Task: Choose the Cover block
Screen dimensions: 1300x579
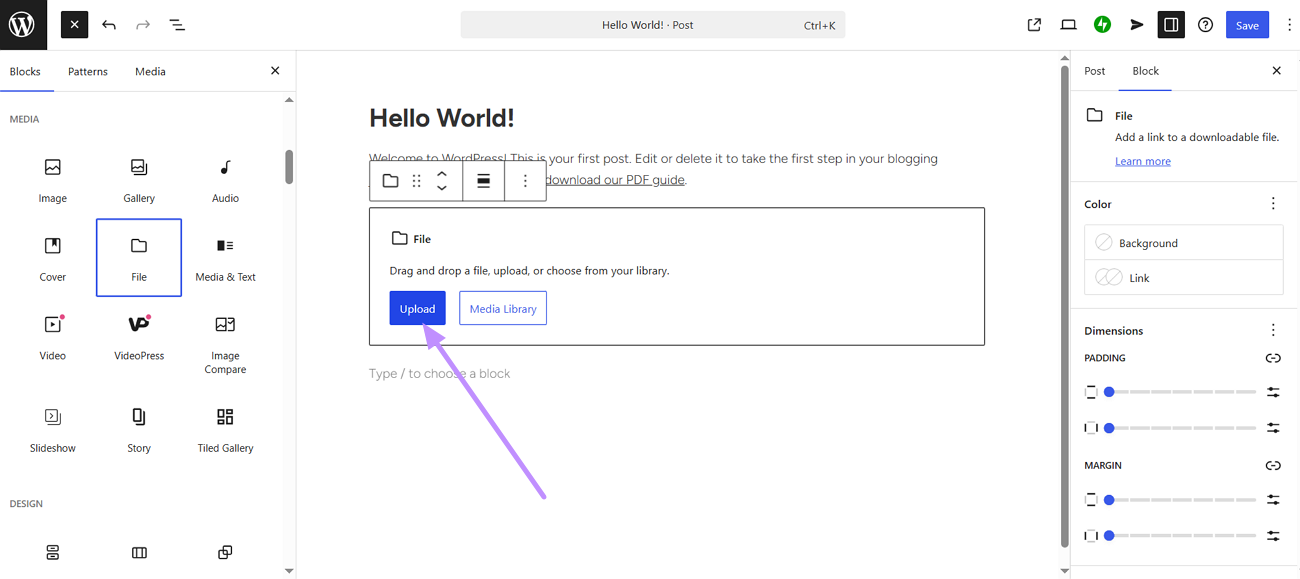Action: coord(52,257)
